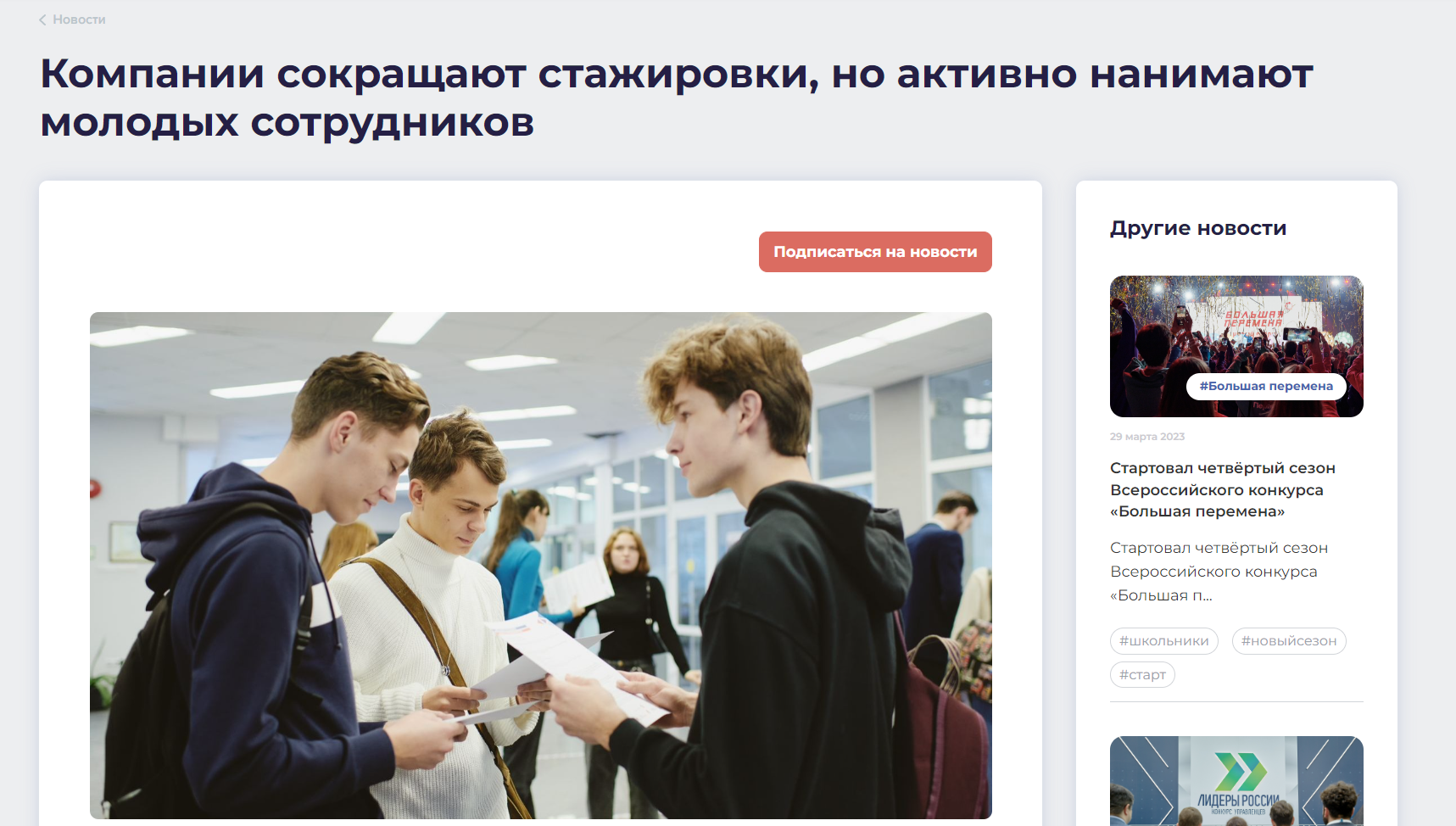The height and width of the screenshot is (826, 1456).
Task: Select the #новыйсезон tag
Action: (1289, 641)
